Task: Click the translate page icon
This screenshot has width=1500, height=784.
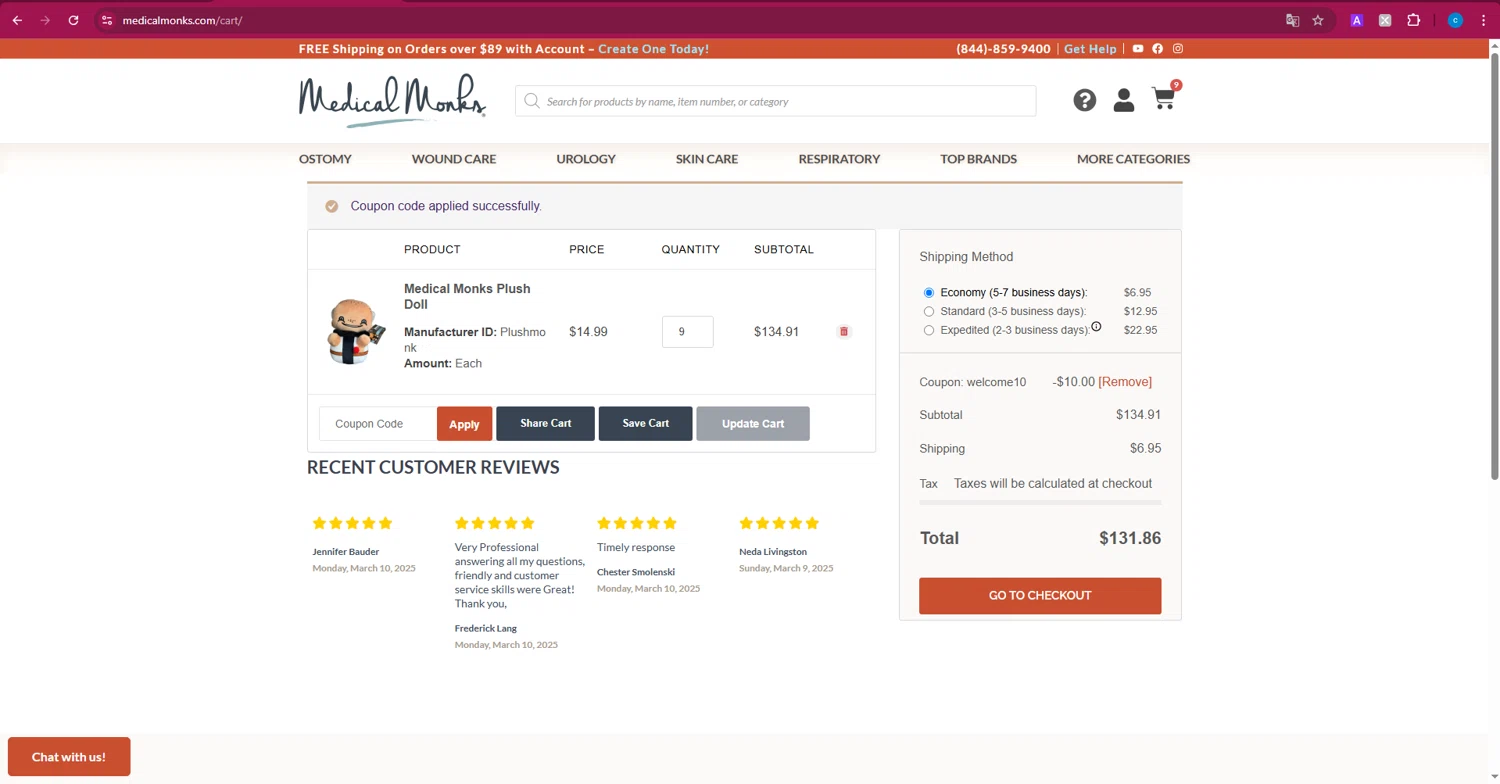Action: 1292,20
